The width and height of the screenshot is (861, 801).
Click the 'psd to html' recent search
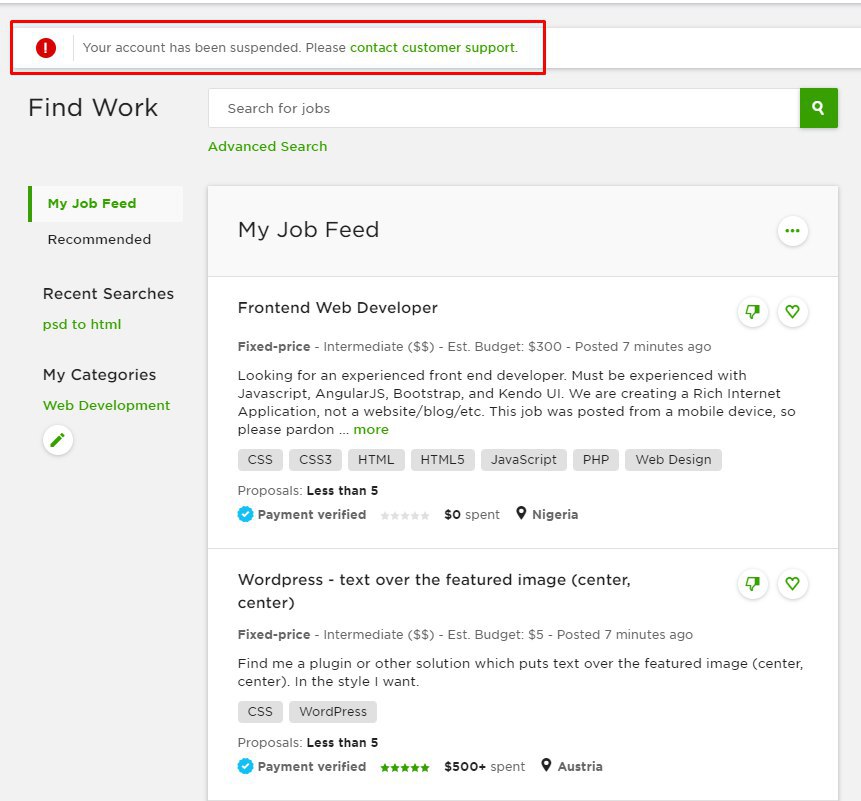[82, 324]
